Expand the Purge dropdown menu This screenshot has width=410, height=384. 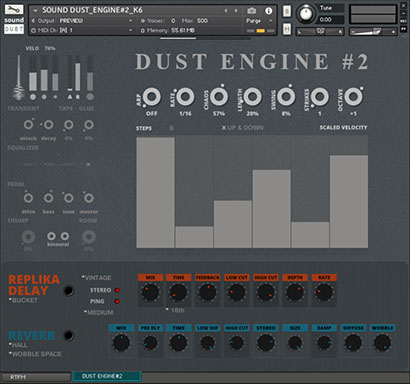tap(259, 21)
